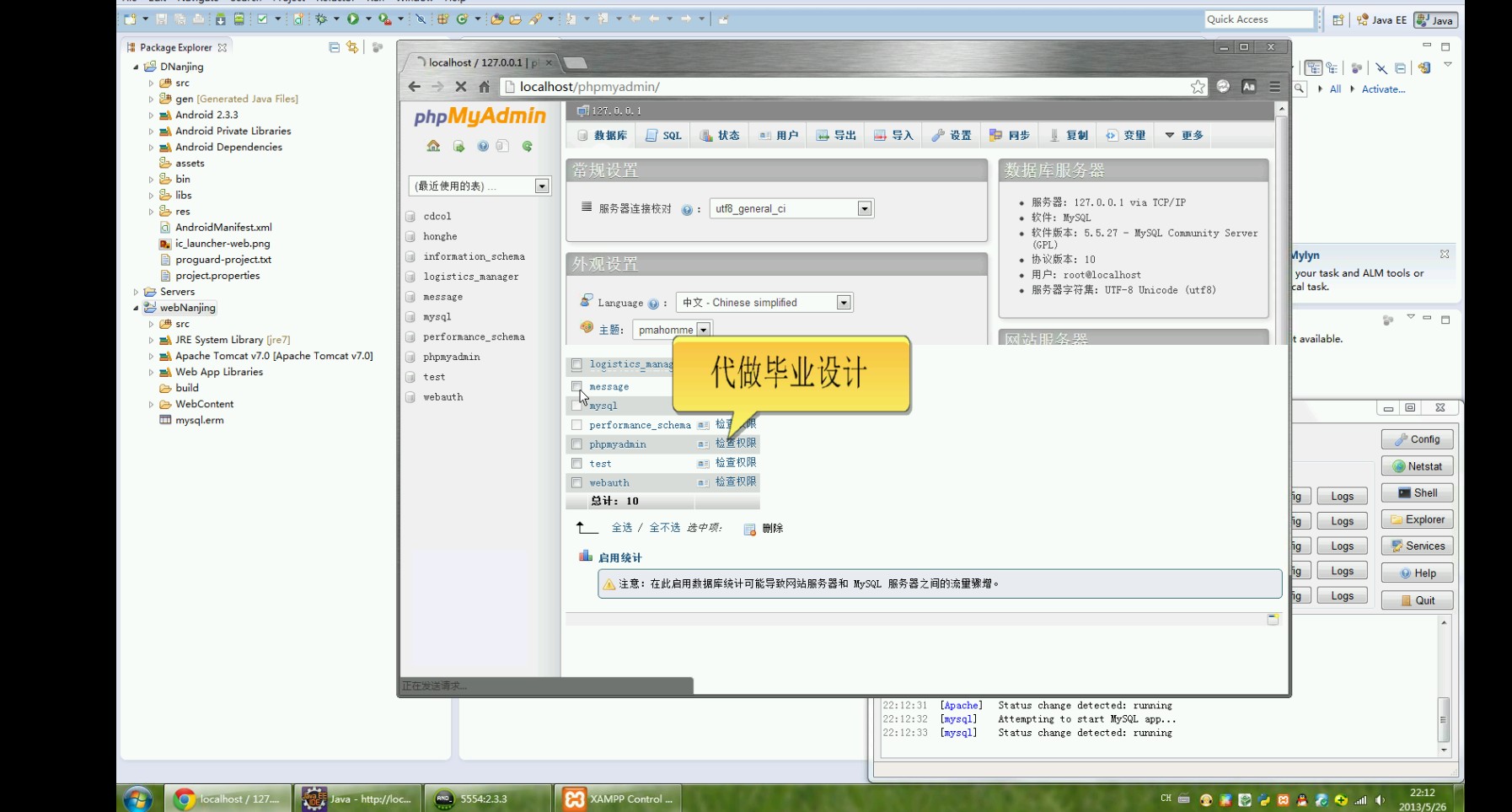Expand the Android 2.3.3 library node
The width and height of the screenshot is (1512, 812).
click(x=151, y=115)
